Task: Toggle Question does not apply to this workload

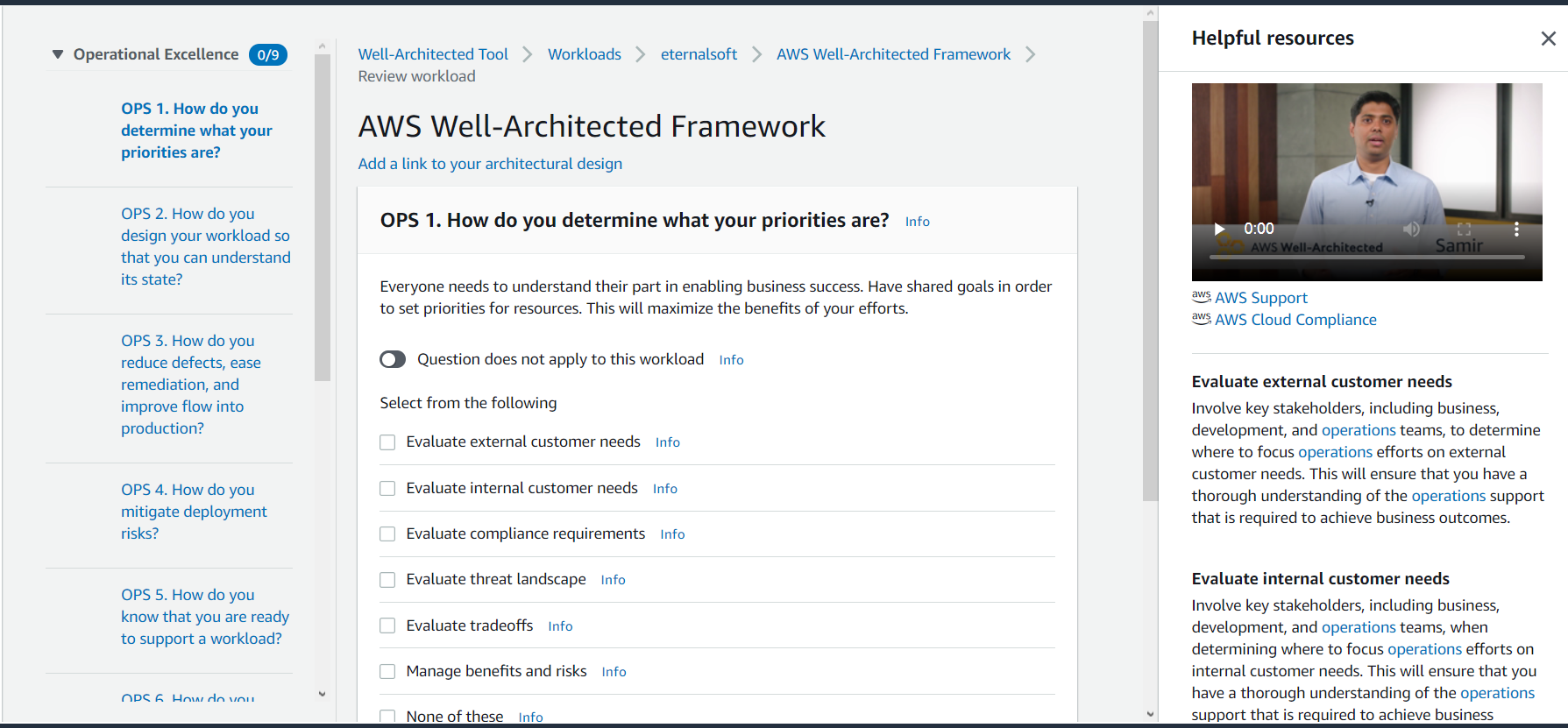Action: pos(393,359)
